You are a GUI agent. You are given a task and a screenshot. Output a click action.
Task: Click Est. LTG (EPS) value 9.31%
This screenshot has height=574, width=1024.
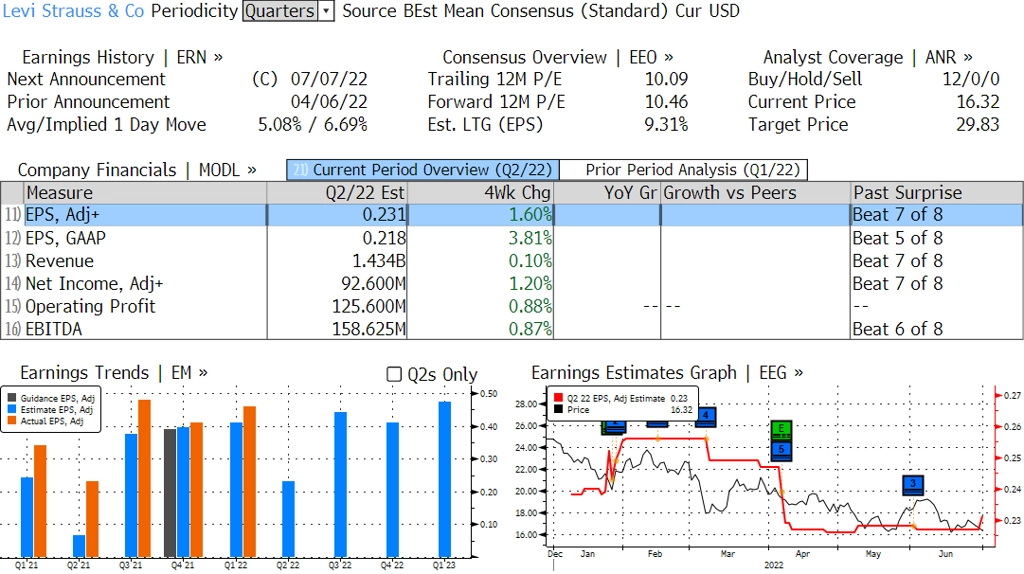coord(666,125)
